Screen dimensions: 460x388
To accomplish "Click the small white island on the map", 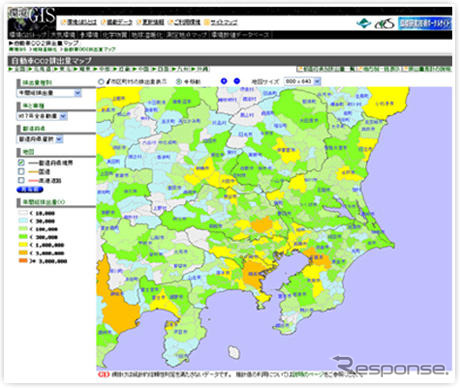I will (x=234, y=352).
